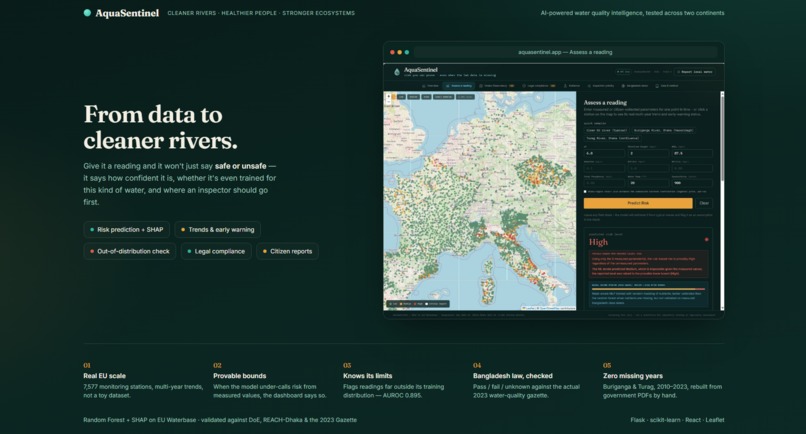Click the bold safe or unsafe text
The image size is (806, 434).
click(x=241, y=166)
